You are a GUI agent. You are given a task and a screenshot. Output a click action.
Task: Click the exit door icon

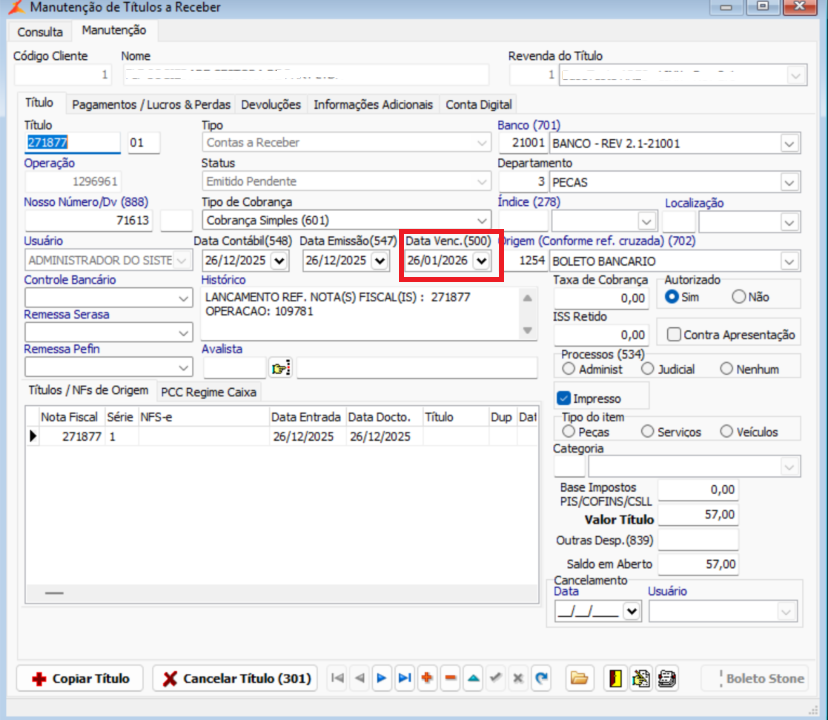616,678
